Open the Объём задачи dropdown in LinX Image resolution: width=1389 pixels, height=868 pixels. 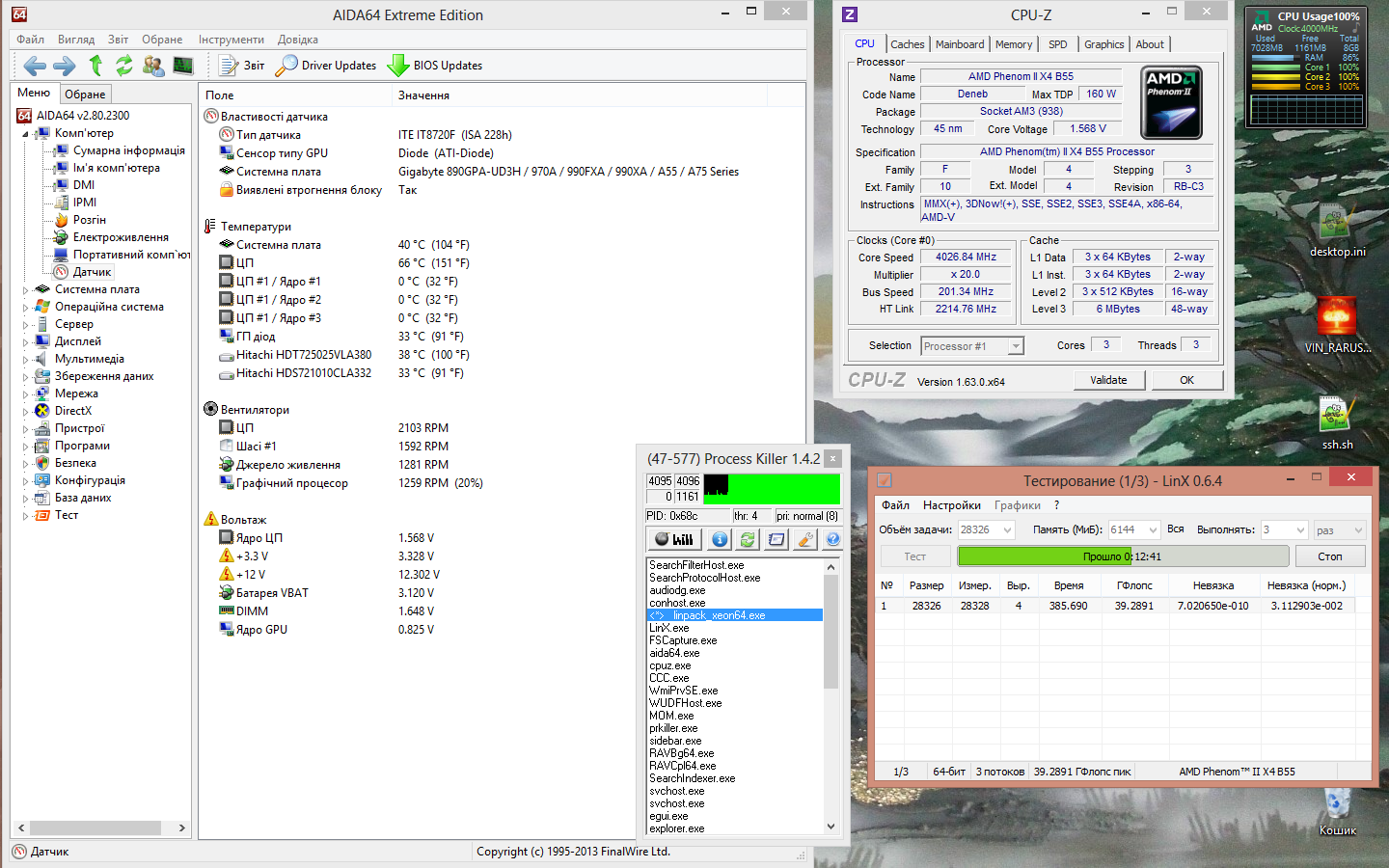[986, 529]
